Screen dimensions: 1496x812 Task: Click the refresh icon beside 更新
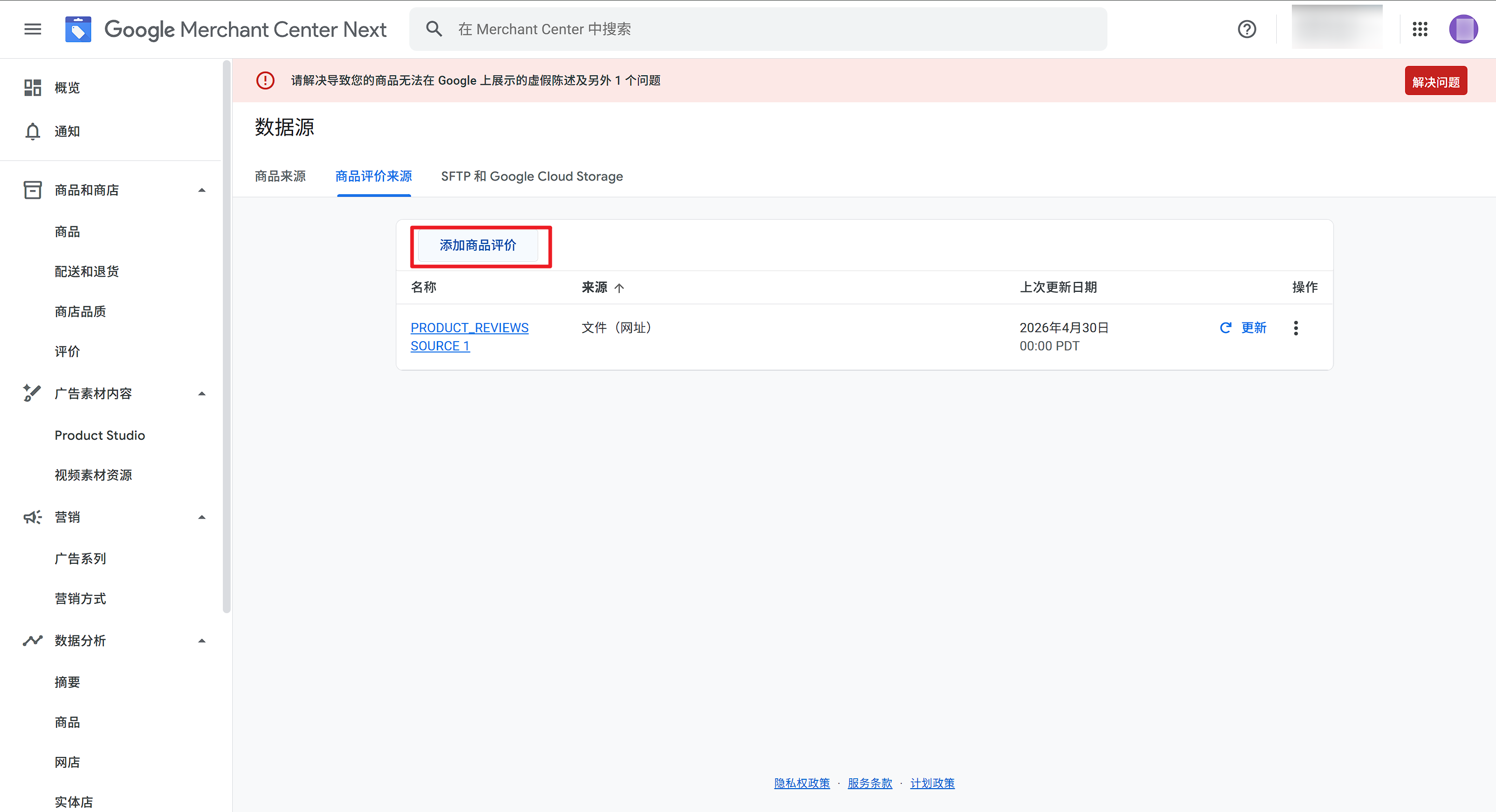point(1225,328)
